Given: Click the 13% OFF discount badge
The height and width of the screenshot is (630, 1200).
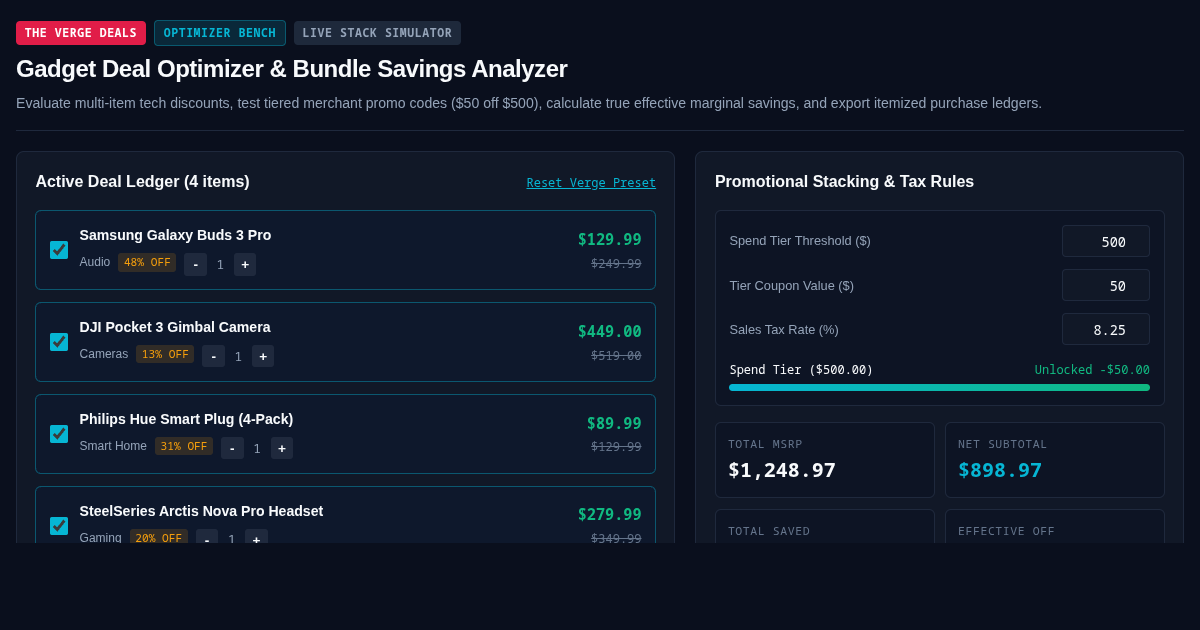Looking at the screenshot, I should tap(165, 355).
